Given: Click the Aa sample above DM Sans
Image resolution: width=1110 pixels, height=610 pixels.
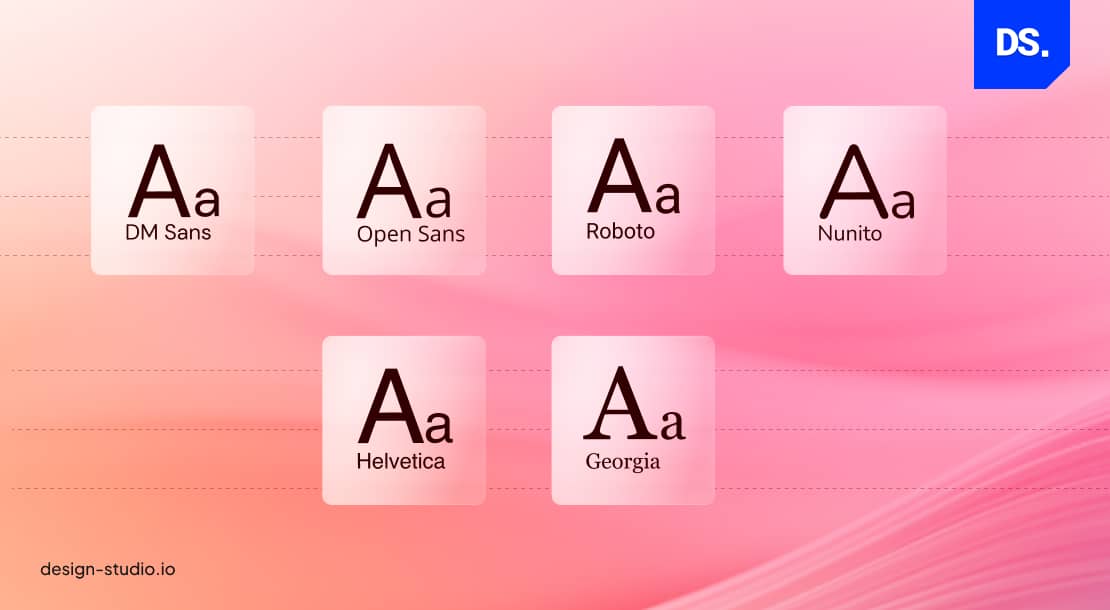Looking at the screenshot, I should click(174, 181).
